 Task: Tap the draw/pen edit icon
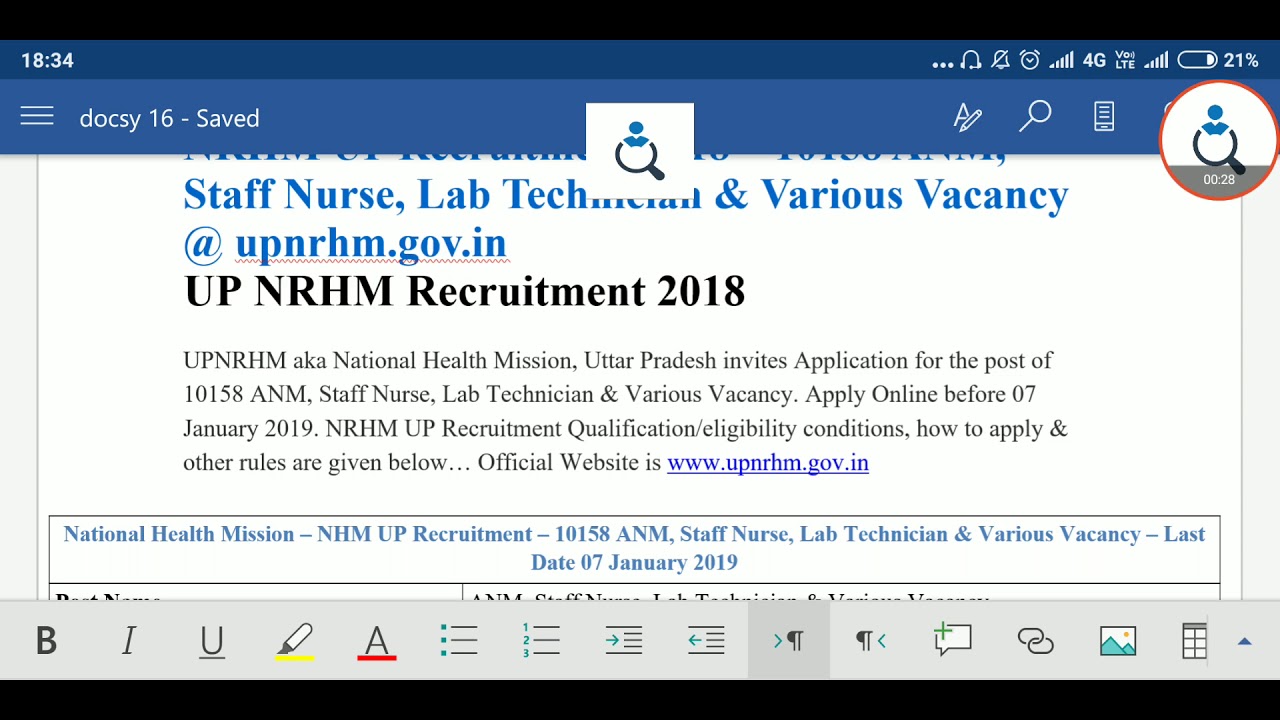pos(967,117)
